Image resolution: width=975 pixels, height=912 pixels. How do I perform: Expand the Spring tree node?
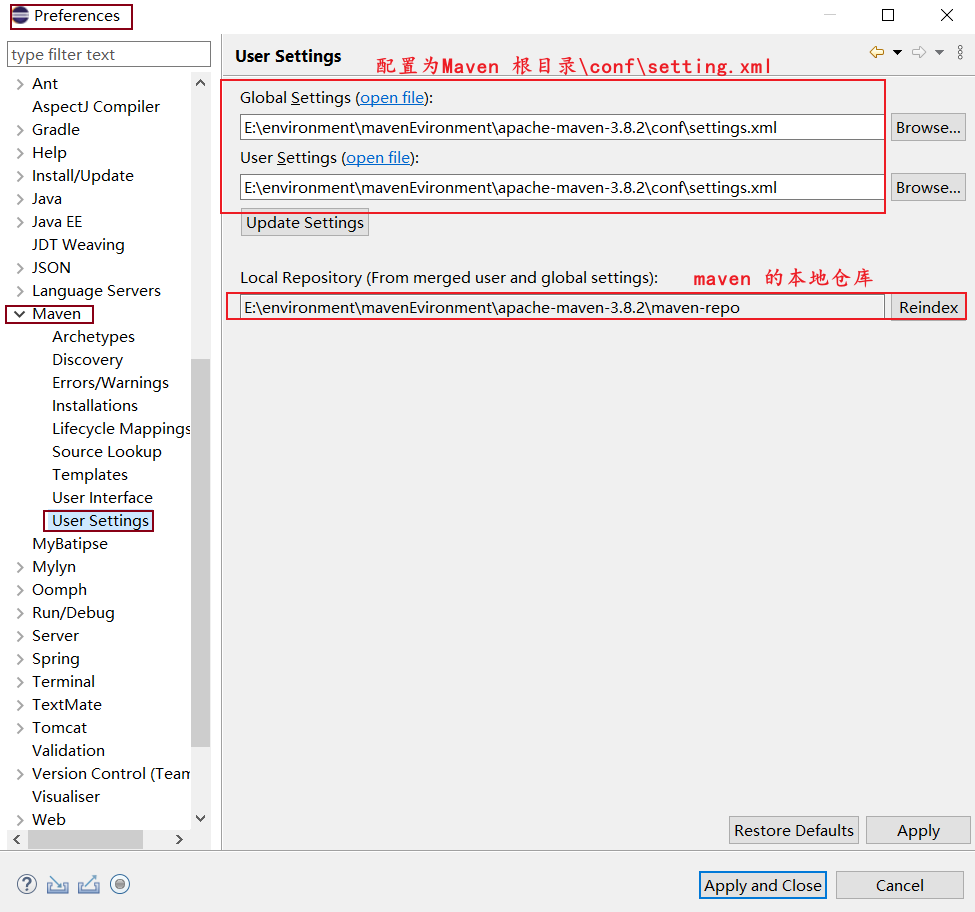pyautogui.click(x=20, y=659)
